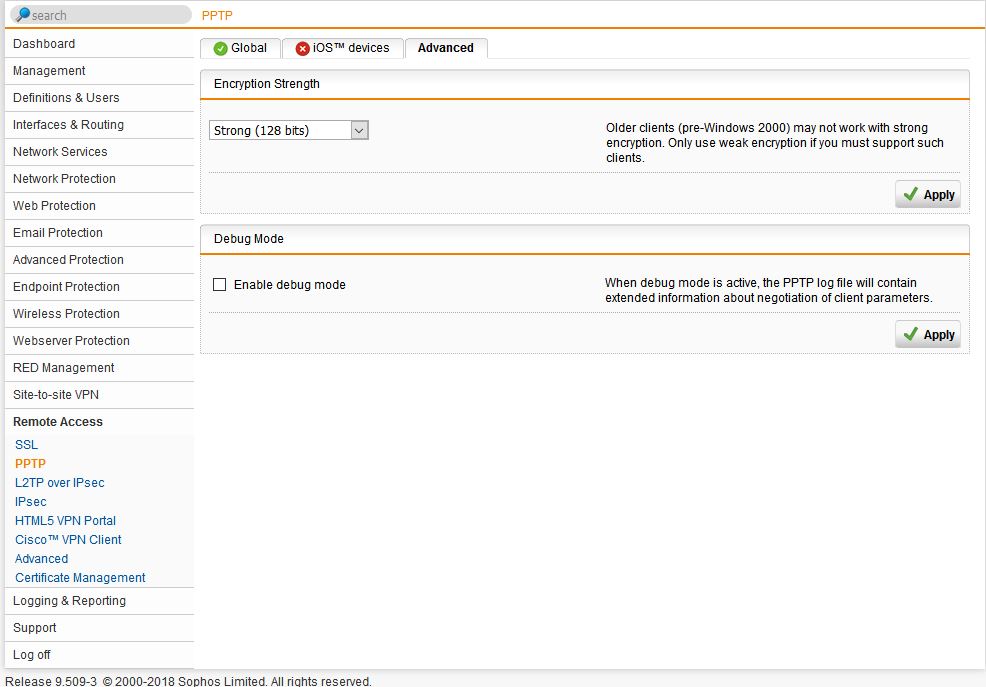Click the release version footer text
The width and height of the screenshot is (986, 687).
pyautogui.click(x=189, y=681)
